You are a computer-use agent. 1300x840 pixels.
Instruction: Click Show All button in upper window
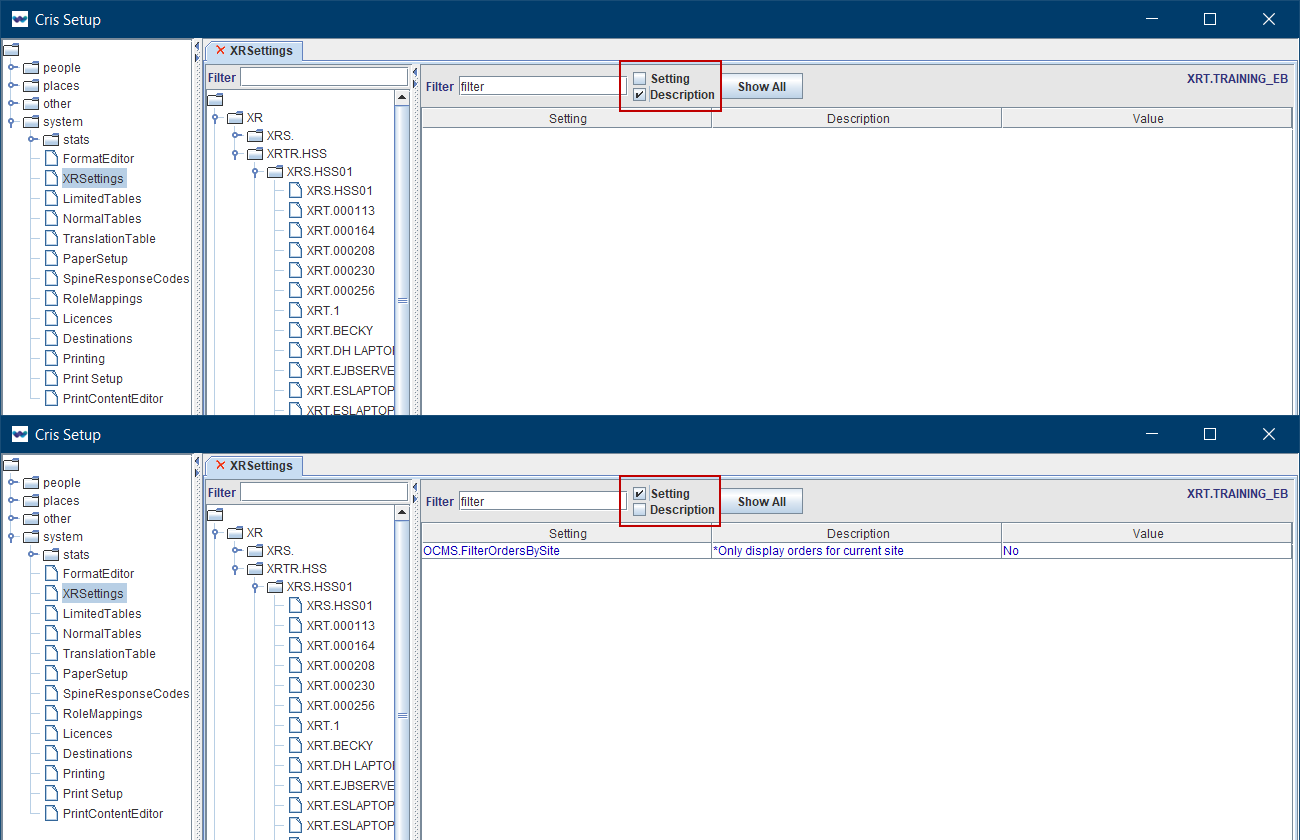click(762, 87)
